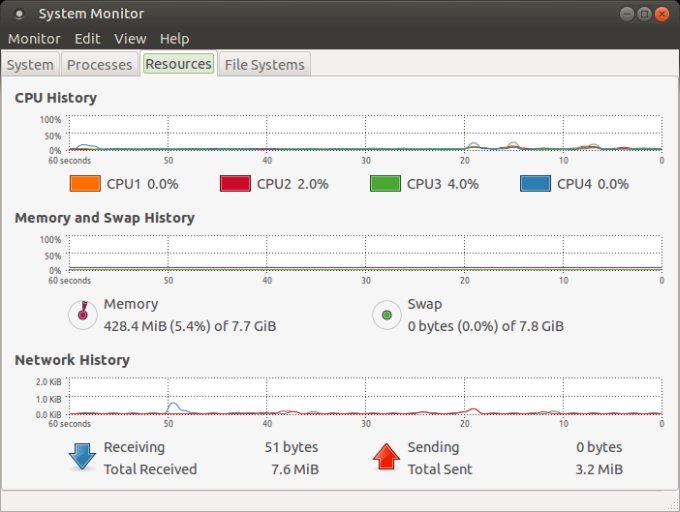Open the green CPU3 color picker
This screenshot has width=680, height=512.
click(x=385, y=184)
